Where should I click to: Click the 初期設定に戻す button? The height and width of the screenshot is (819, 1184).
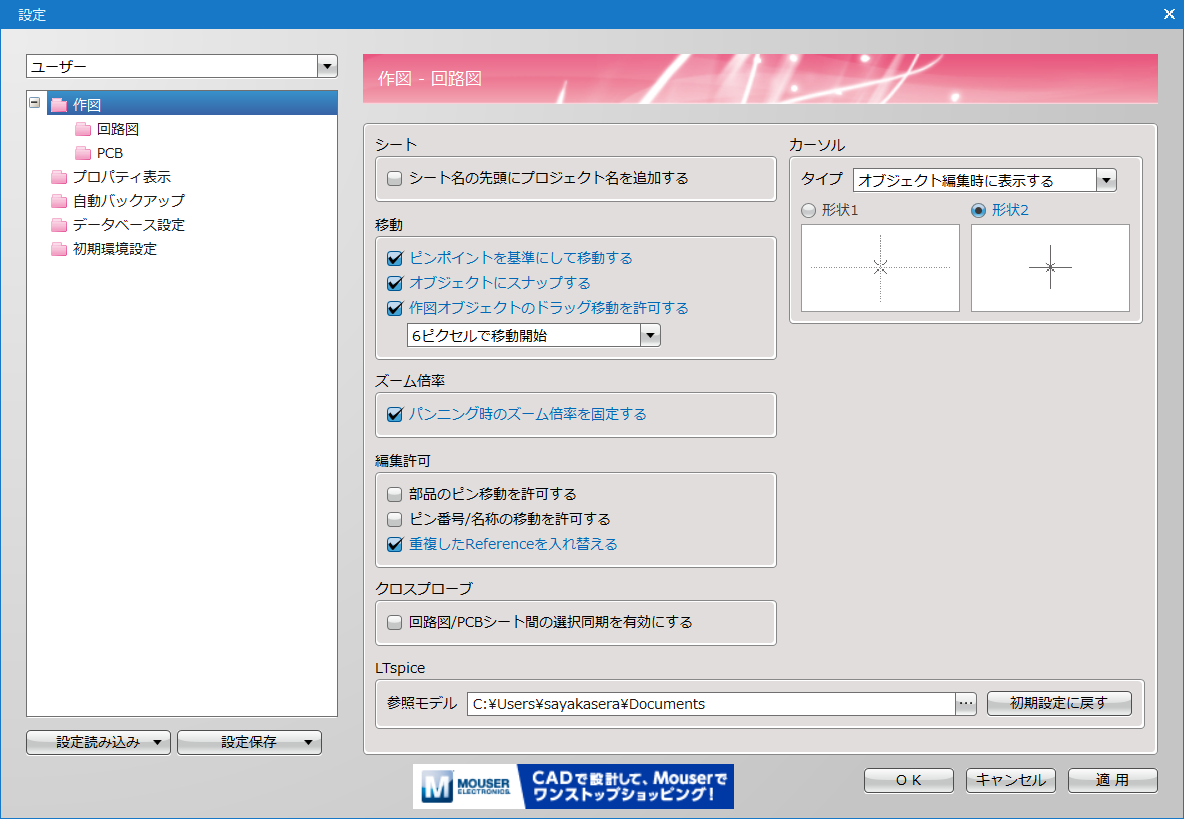point(1059,703)
